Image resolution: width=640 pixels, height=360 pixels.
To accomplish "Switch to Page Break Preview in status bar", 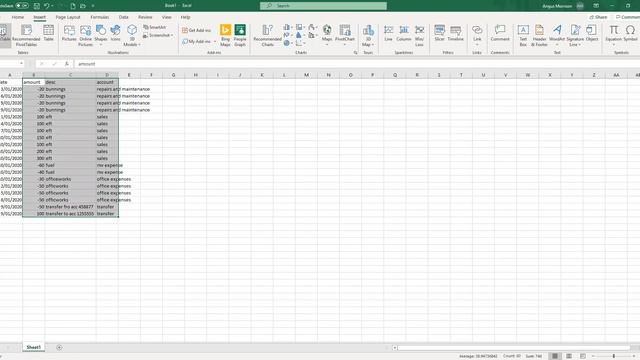I will [582, 356].
